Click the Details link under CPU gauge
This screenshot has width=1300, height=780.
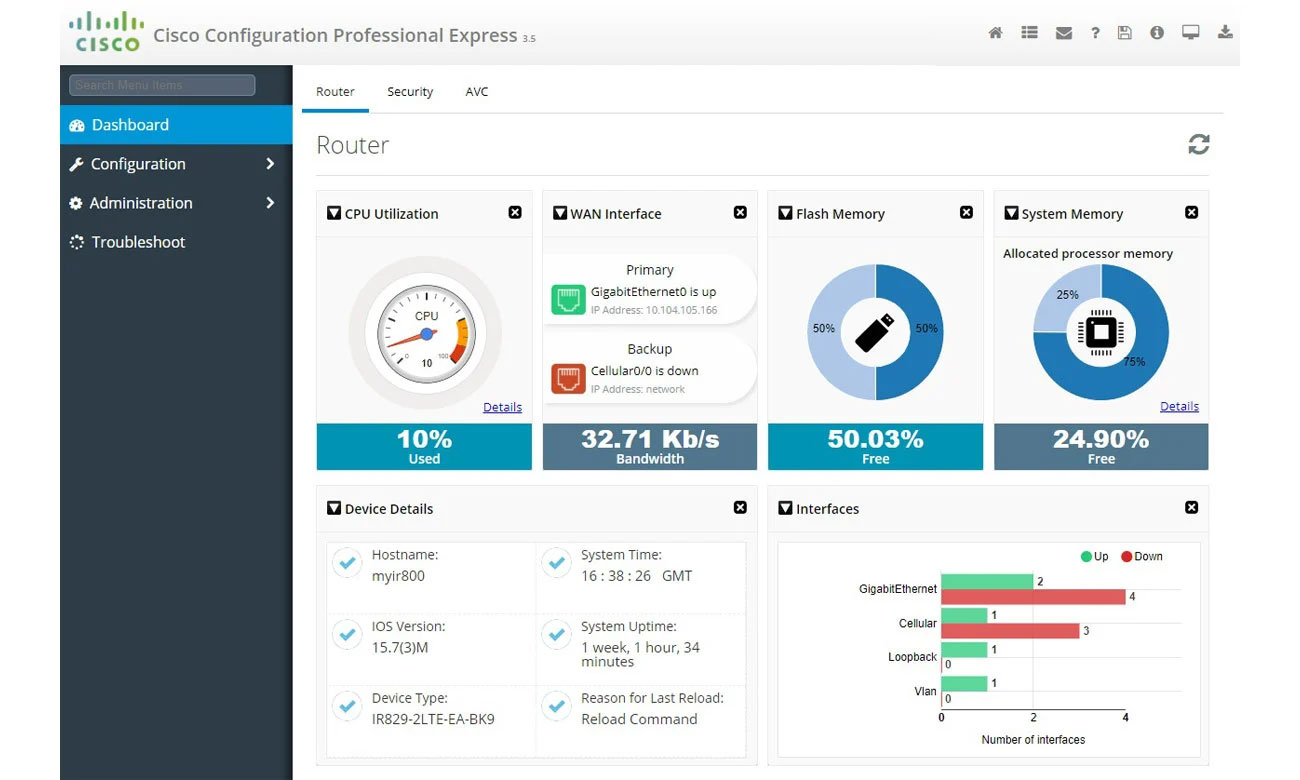[502, 407]
